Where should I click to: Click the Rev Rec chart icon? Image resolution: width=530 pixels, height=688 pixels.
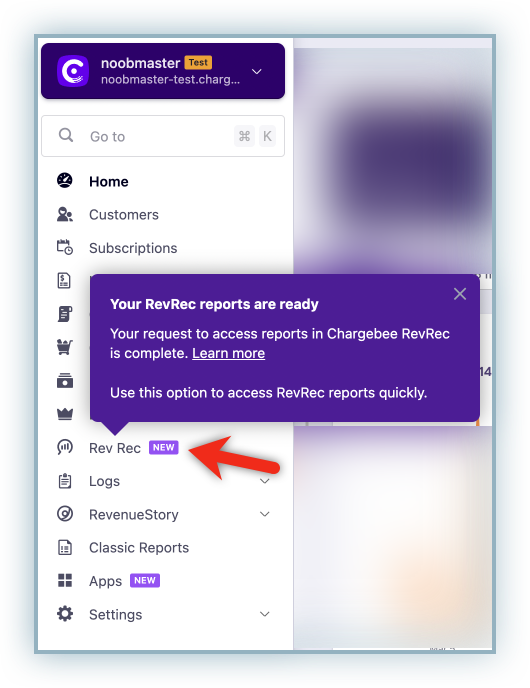65,448
